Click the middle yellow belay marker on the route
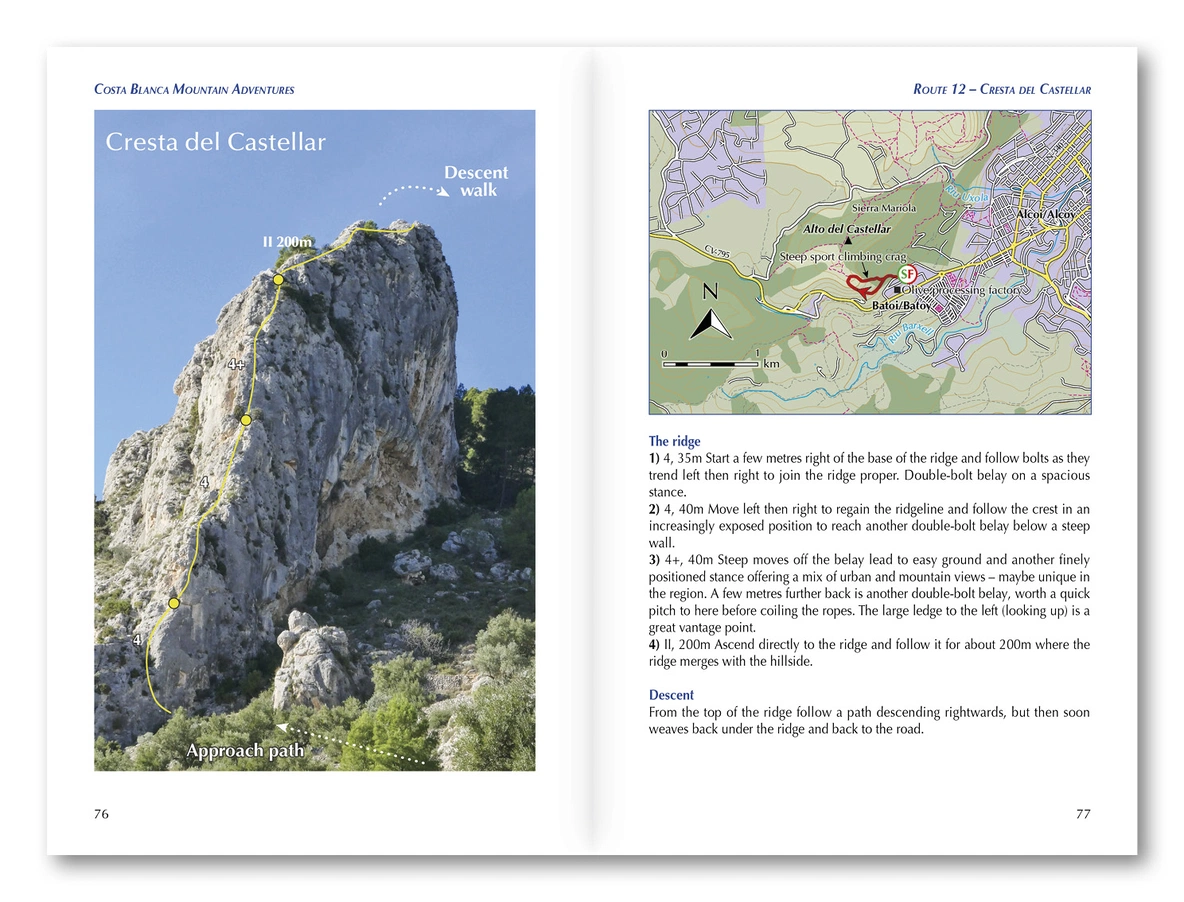The width and height of the screenshot is (1184, 902). click(246, 420)
